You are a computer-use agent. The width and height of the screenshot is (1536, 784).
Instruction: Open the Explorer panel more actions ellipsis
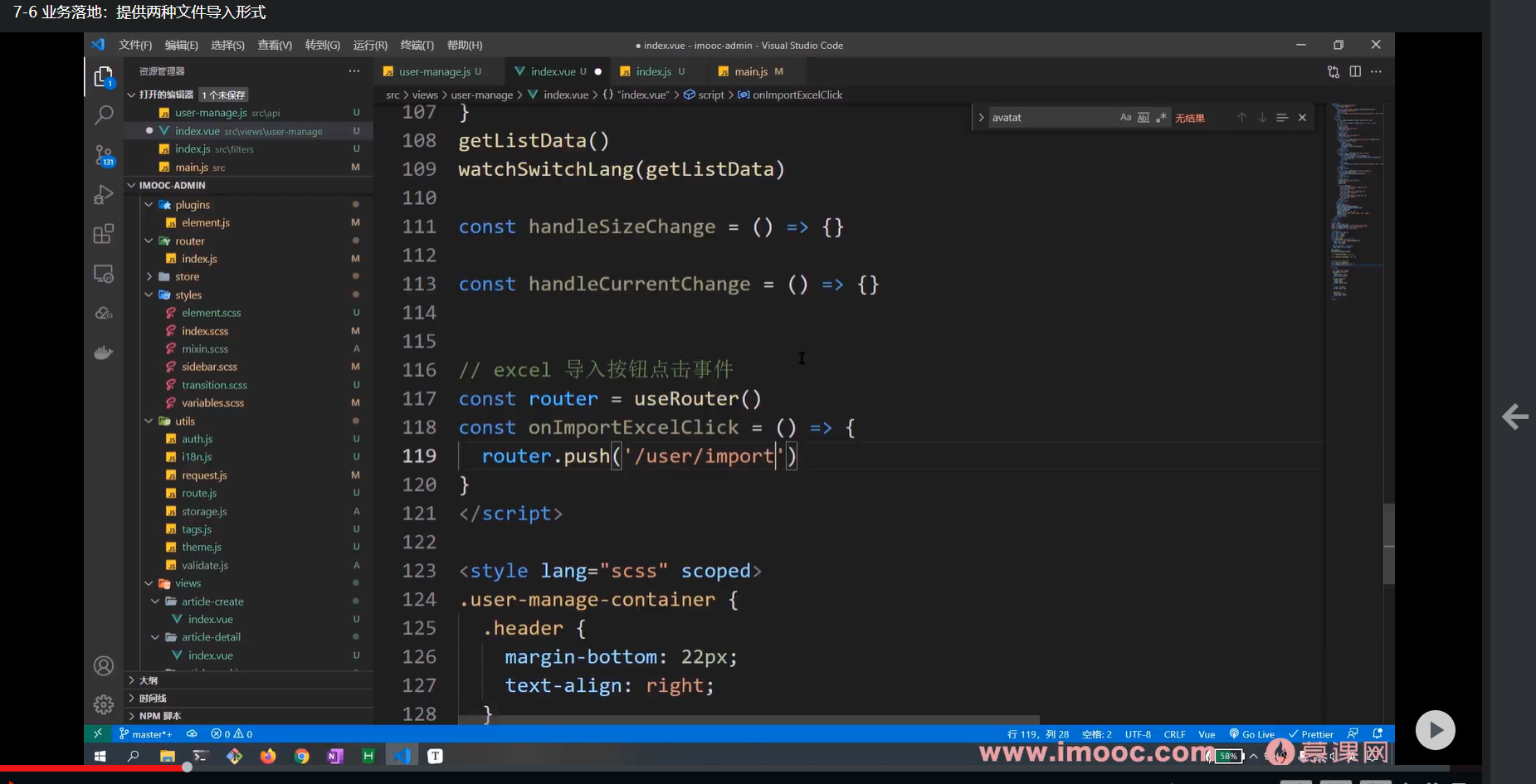354,71
